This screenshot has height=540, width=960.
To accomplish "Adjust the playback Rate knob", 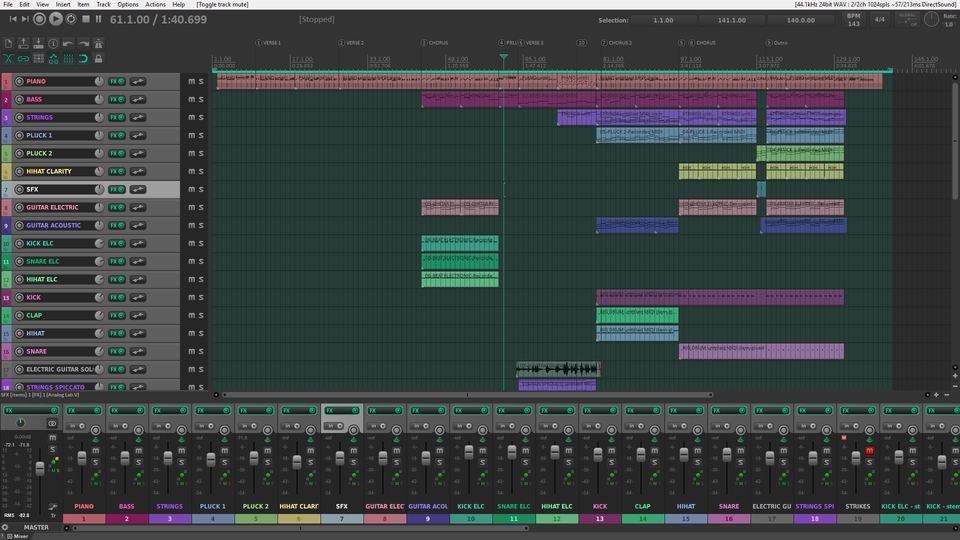I will 931,19.
